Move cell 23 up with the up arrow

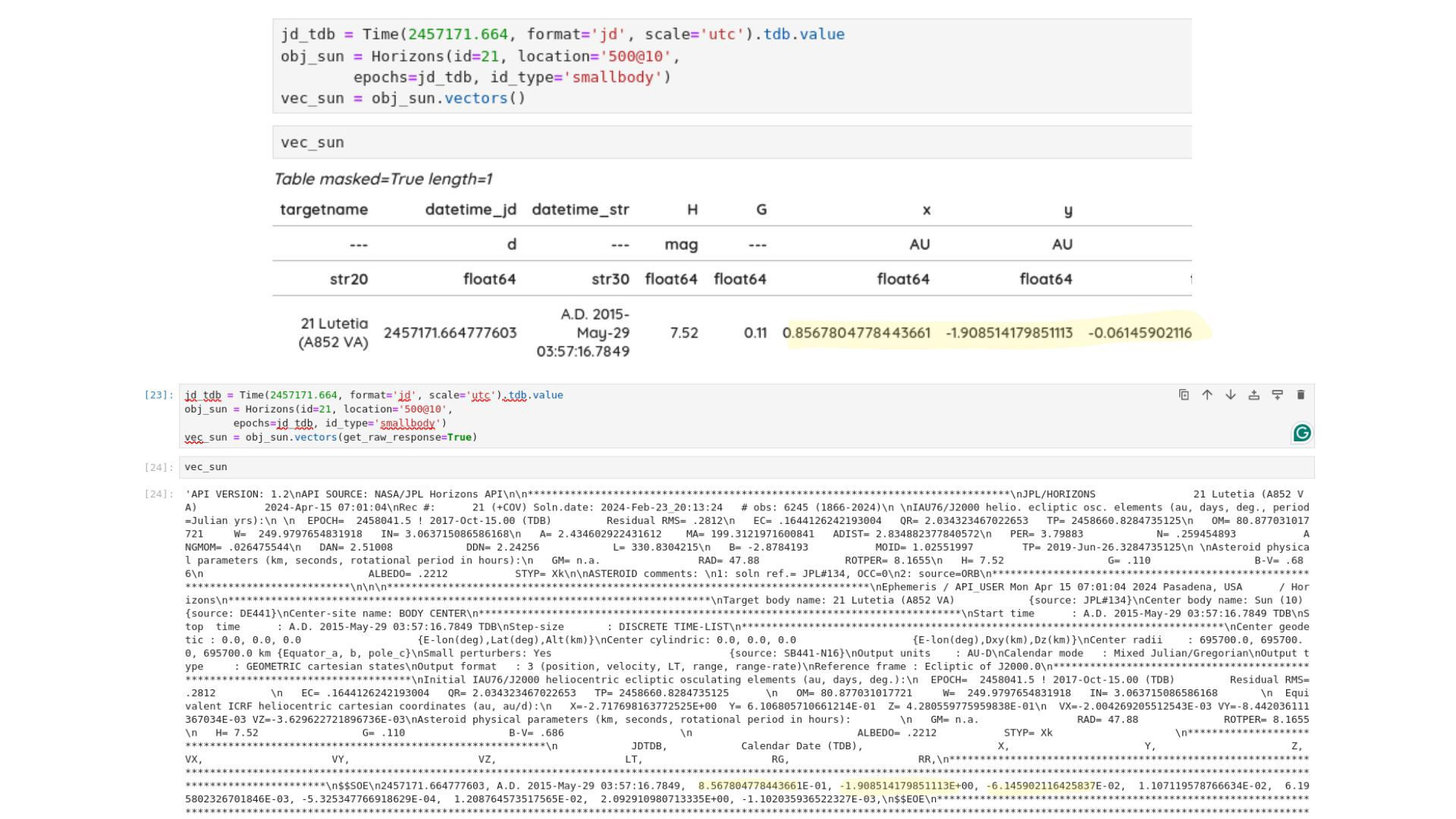(x=1207, y=394)
